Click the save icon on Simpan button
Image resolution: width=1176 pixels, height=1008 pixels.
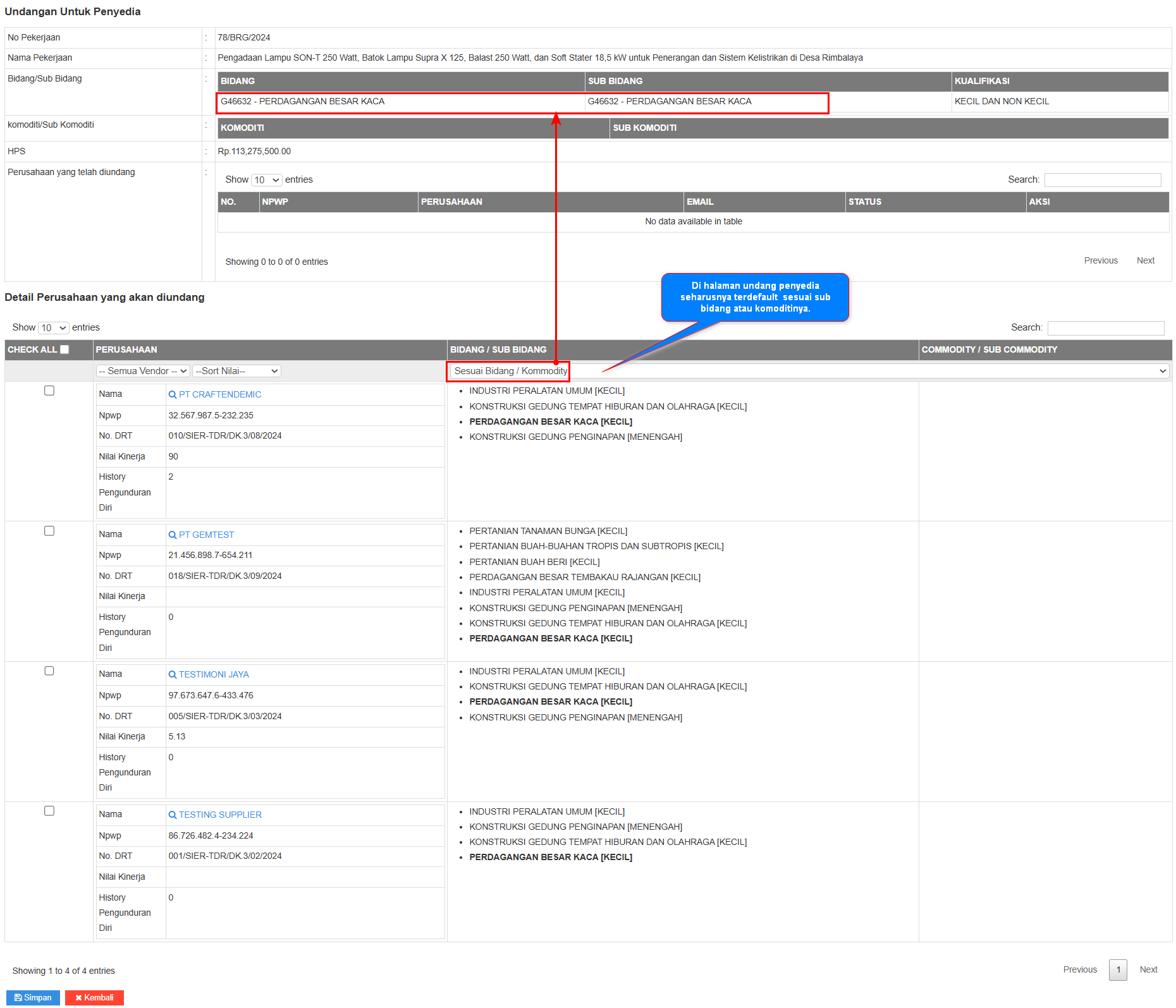tap(18, 998)
